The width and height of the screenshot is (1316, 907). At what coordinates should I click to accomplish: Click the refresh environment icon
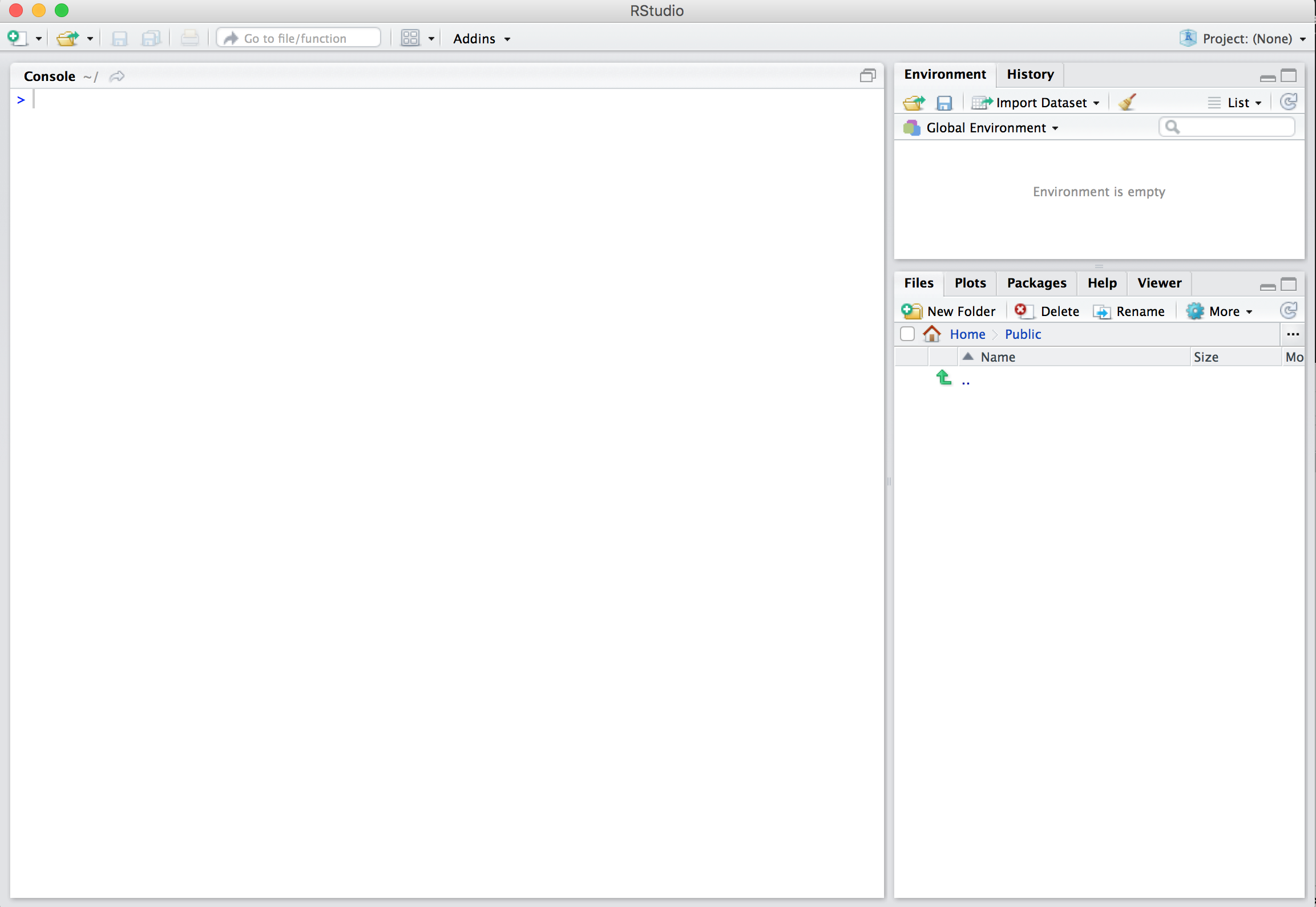click(x=1290, y=101)
